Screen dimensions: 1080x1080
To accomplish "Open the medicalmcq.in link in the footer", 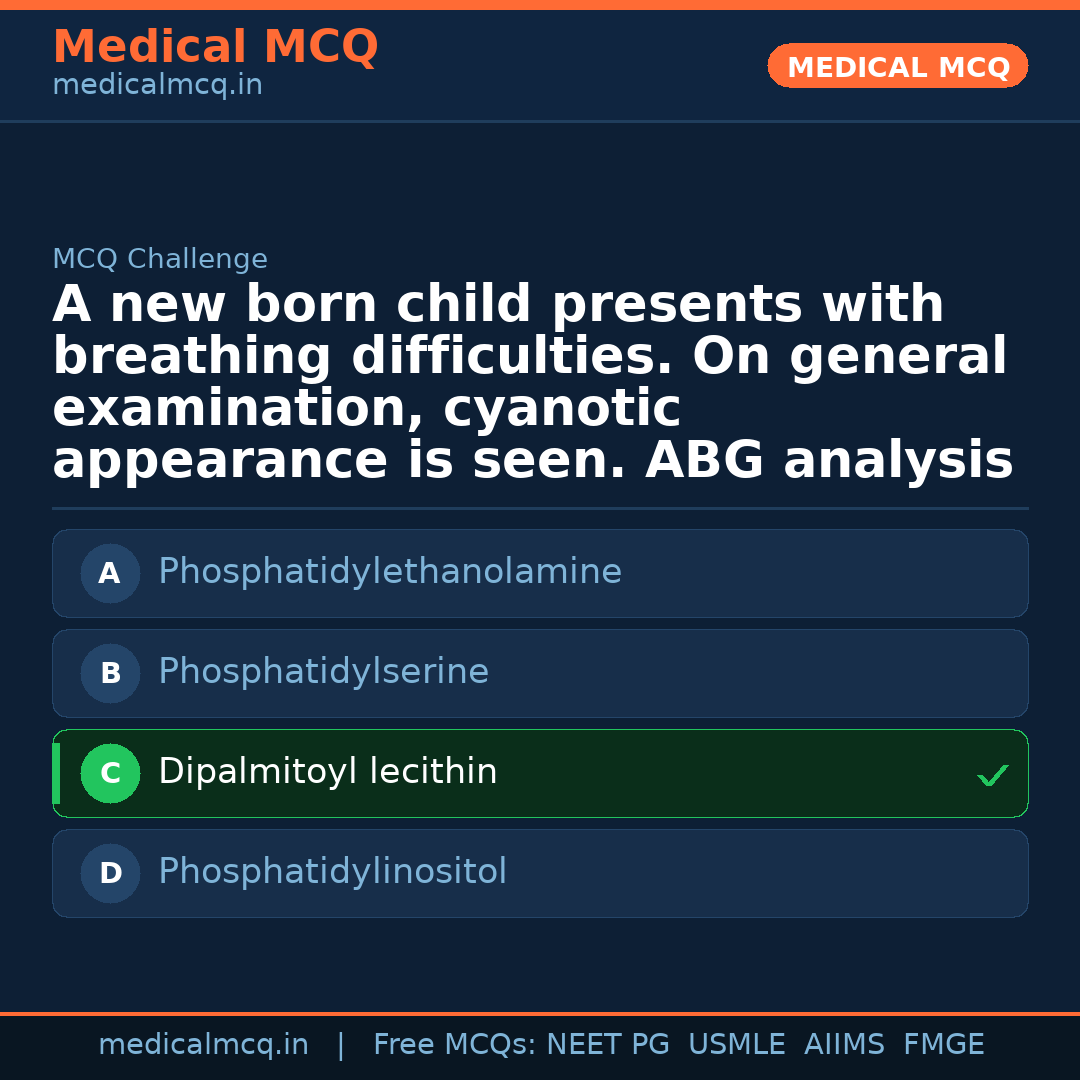I will (203, 1045).
